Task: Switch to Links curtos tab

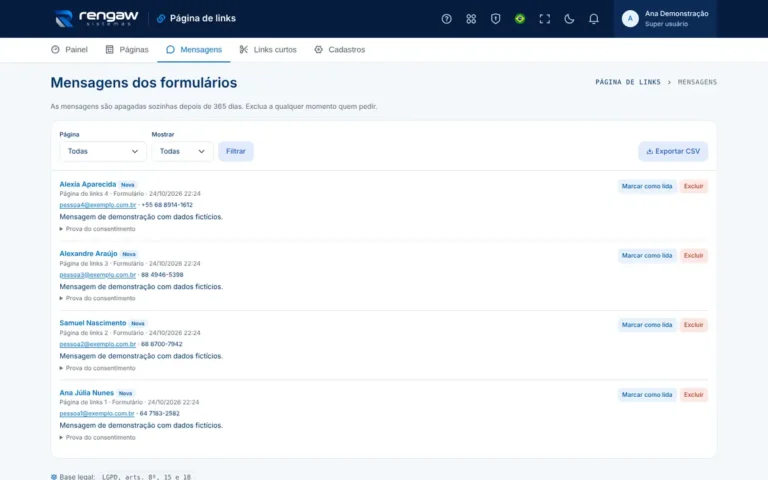Action: click(268, 49)
